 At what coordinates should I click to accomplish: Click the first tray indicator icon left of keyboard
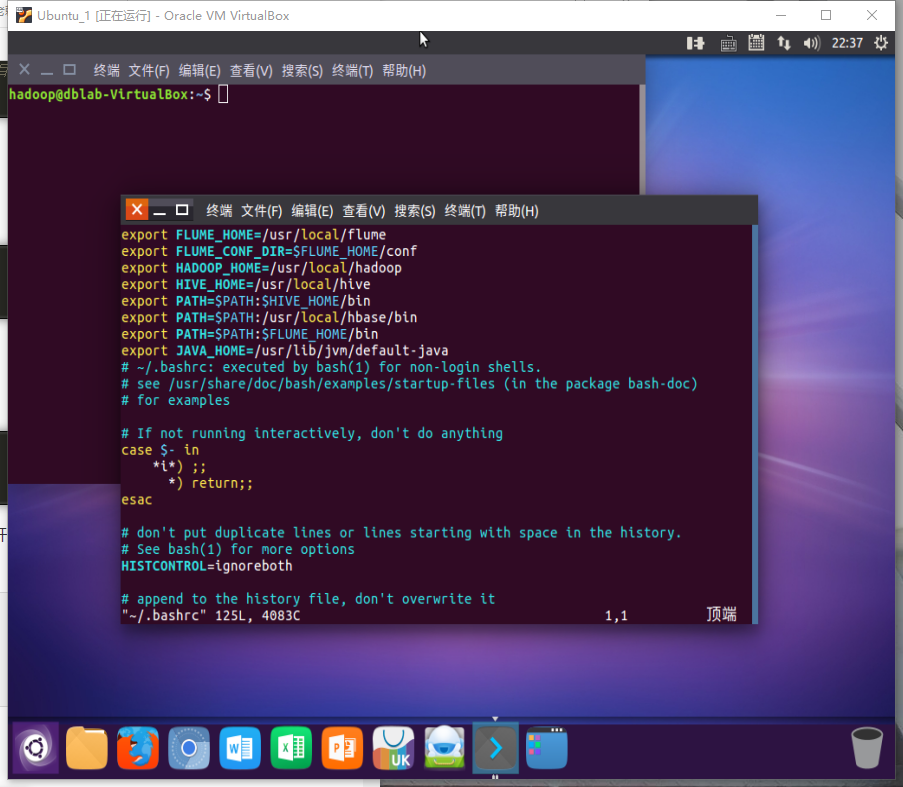coord(696,43)
